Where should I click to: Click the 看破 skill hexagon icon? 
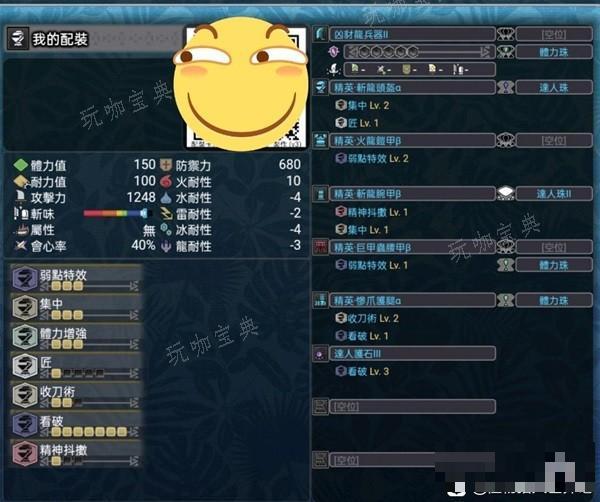(x=24, y=424)
